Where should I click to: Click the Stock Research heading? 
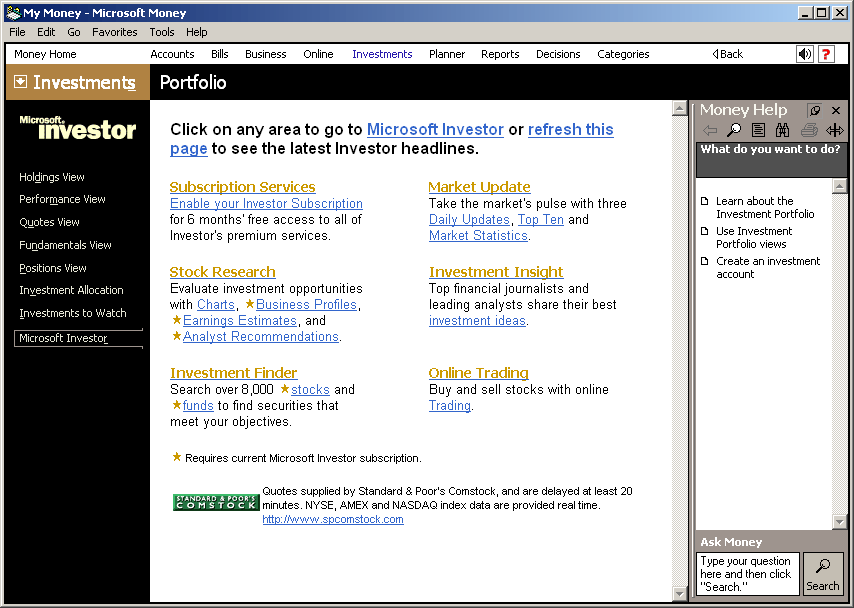click(x=222, y=272)
